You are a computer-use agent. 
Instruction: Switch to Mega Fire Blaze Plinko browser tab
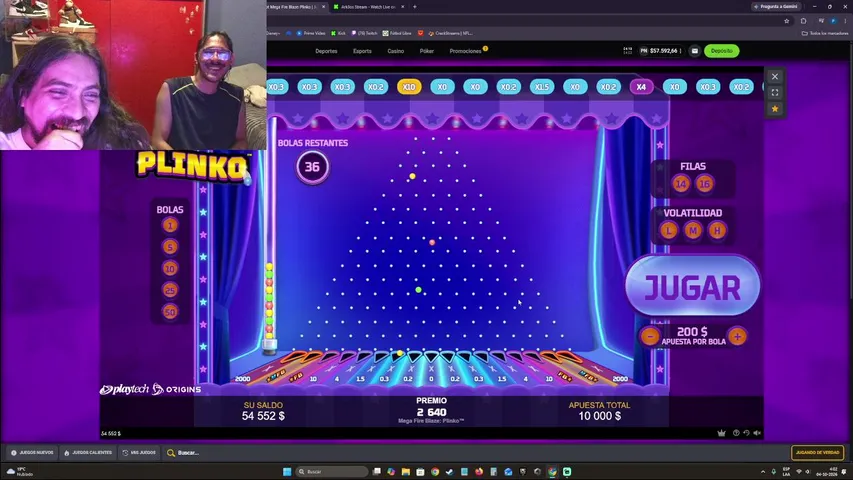coord(296,7)
